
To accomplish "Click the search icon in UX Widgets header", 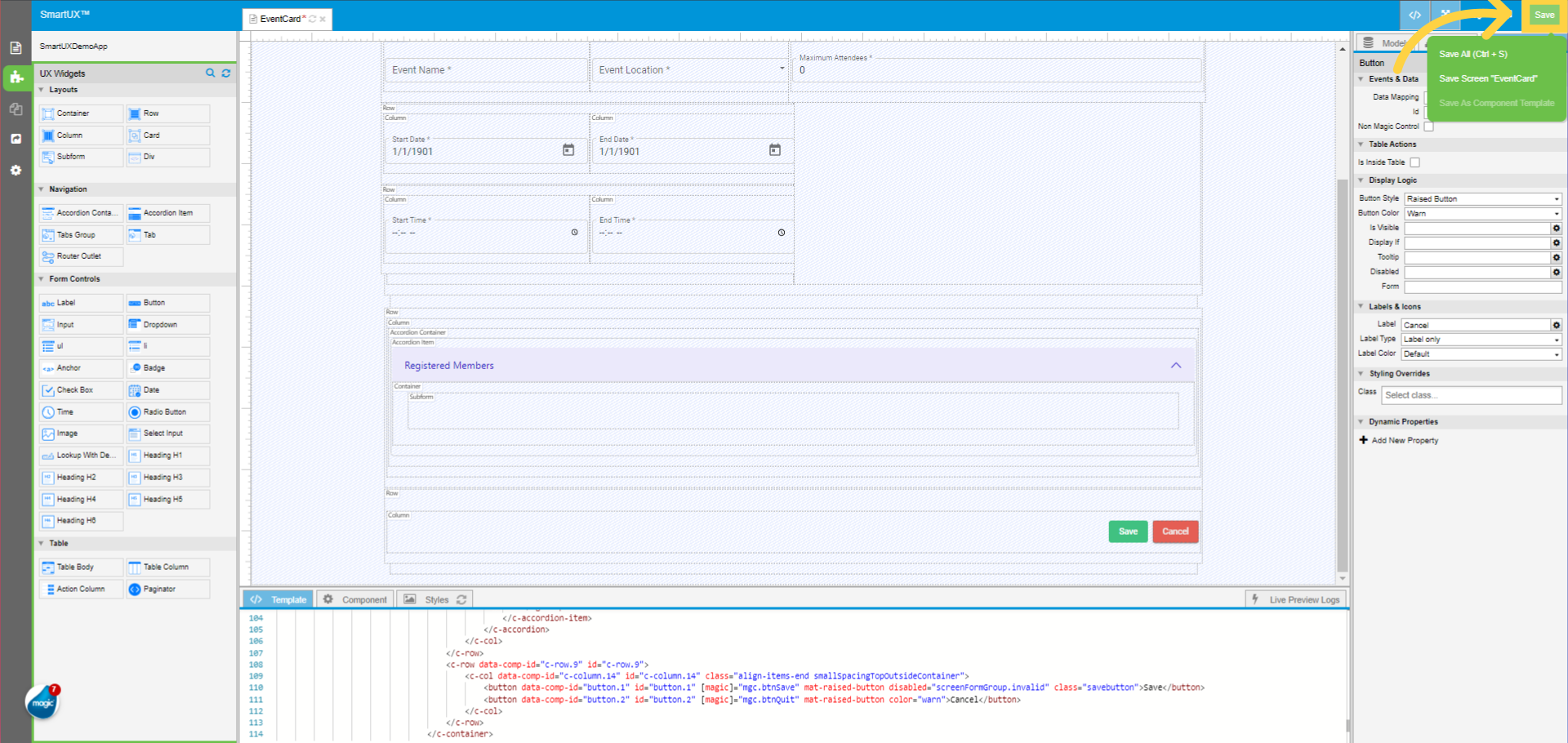I will coord(210,73).
